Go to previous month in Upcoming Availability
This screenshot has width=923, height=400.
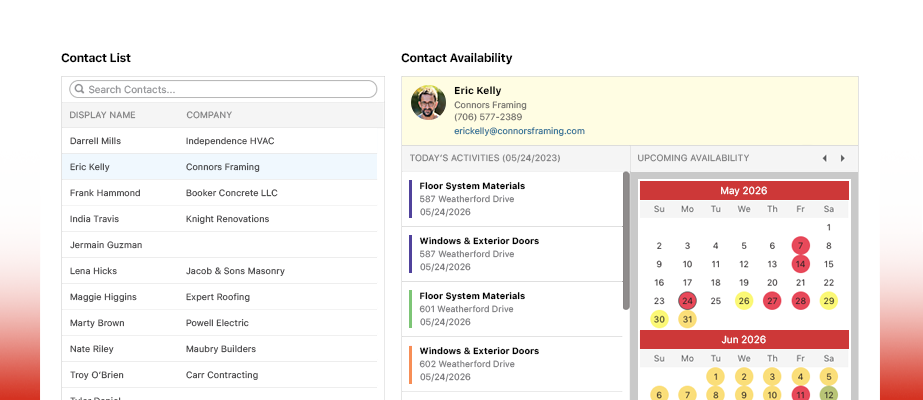825,158
